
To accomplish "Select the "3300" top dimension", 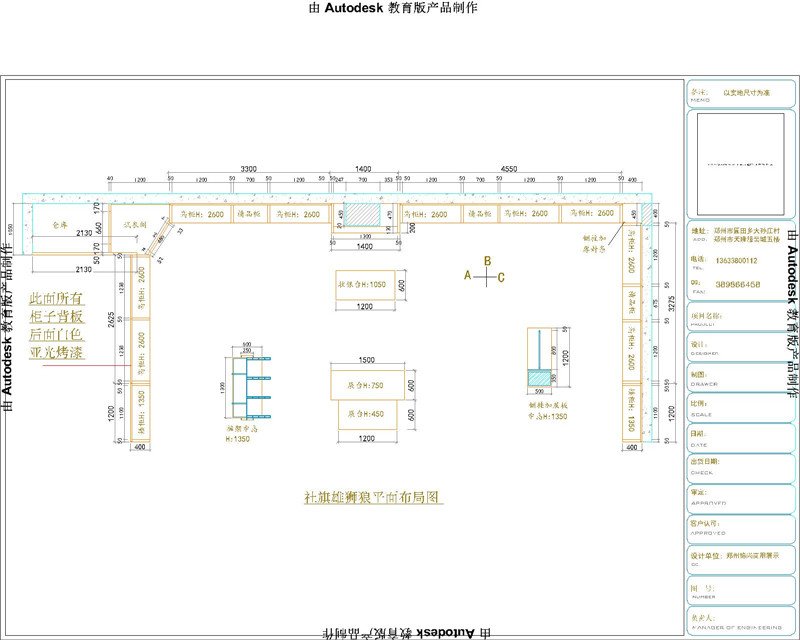I will pyautogui.click(x=248, y=169).
